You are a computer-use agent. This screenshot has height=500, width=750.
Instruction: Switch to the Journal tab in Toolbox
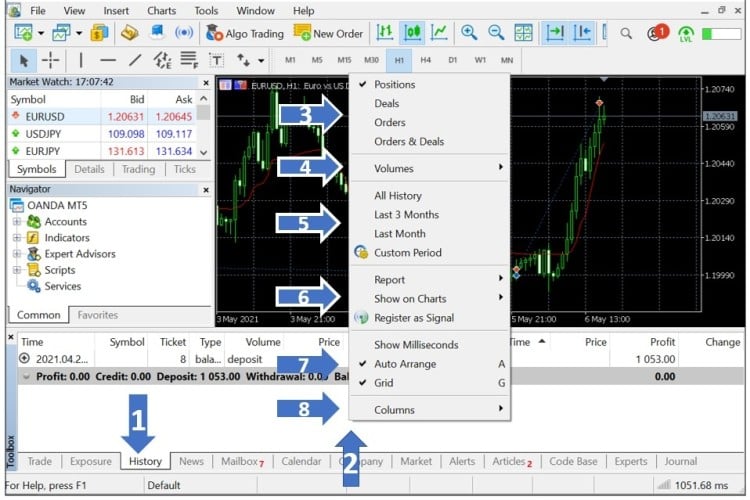(681, 461)
